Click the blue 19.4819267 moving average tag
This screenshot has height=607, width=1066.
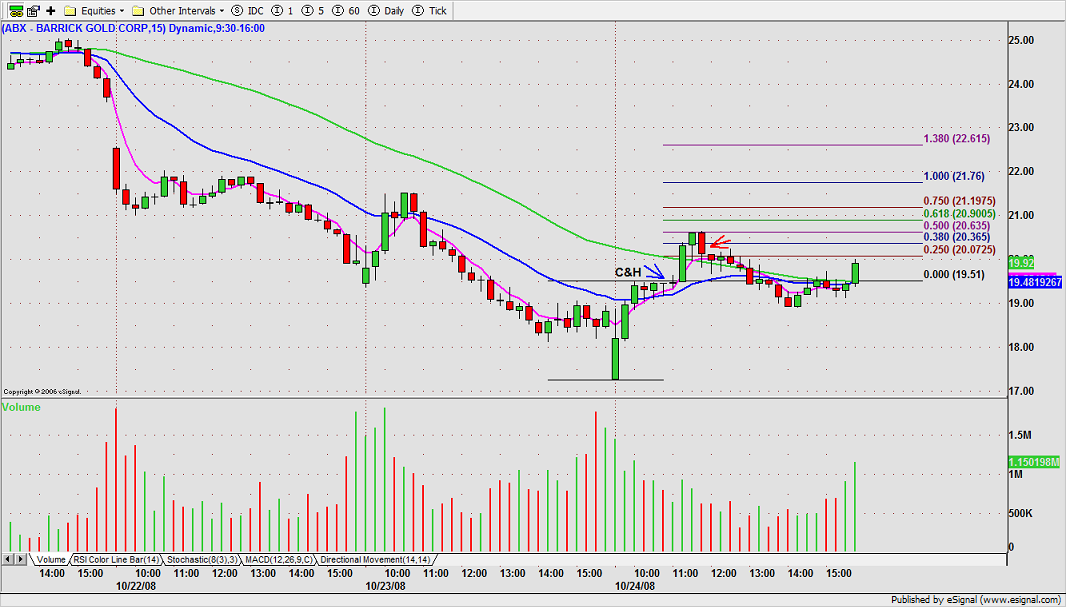coord(1033,282)
